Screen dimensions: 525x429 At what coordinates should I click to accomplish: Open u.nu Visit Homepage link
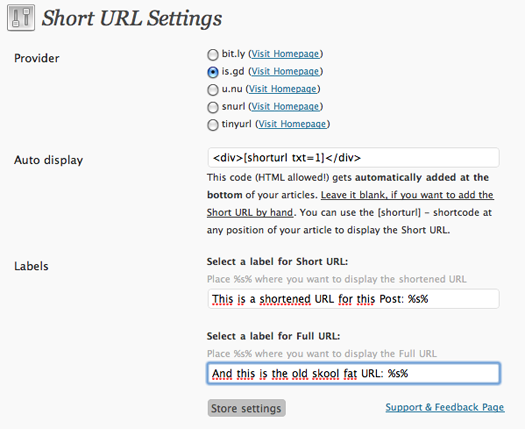[x=283, y=89]
